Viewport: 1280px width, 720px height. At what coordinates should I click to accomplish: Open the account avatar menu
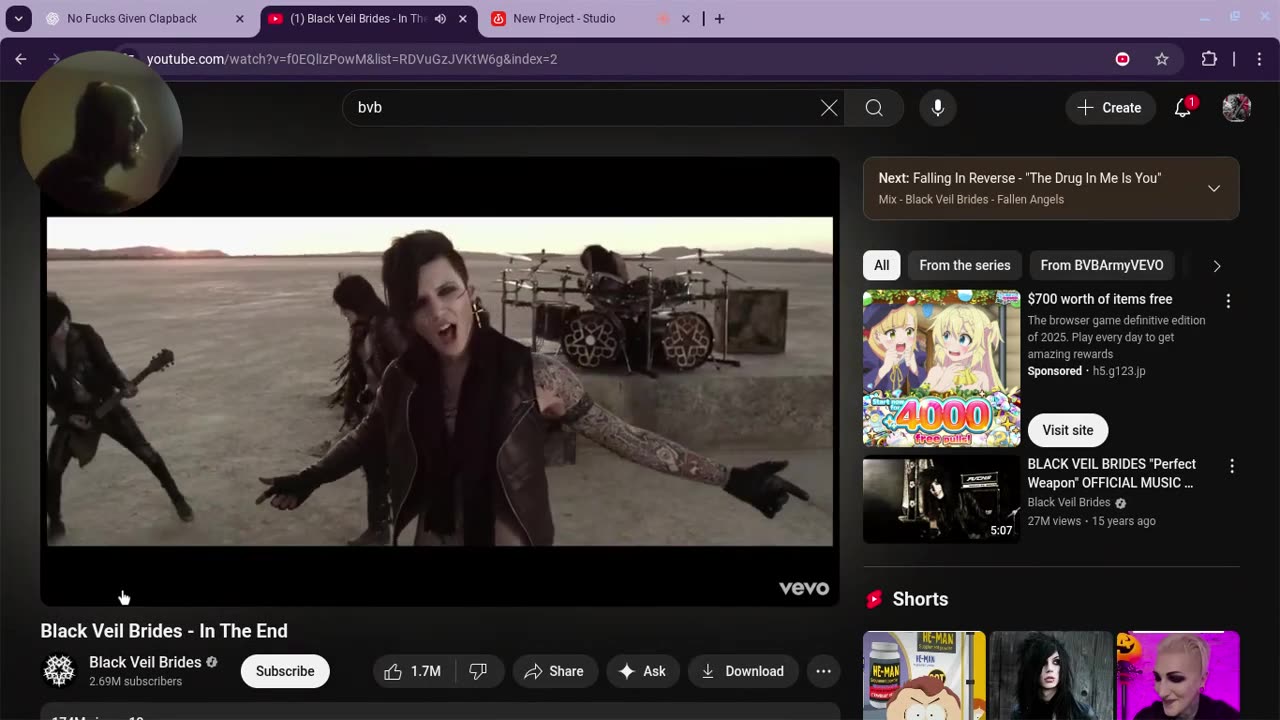point(1237,107)
